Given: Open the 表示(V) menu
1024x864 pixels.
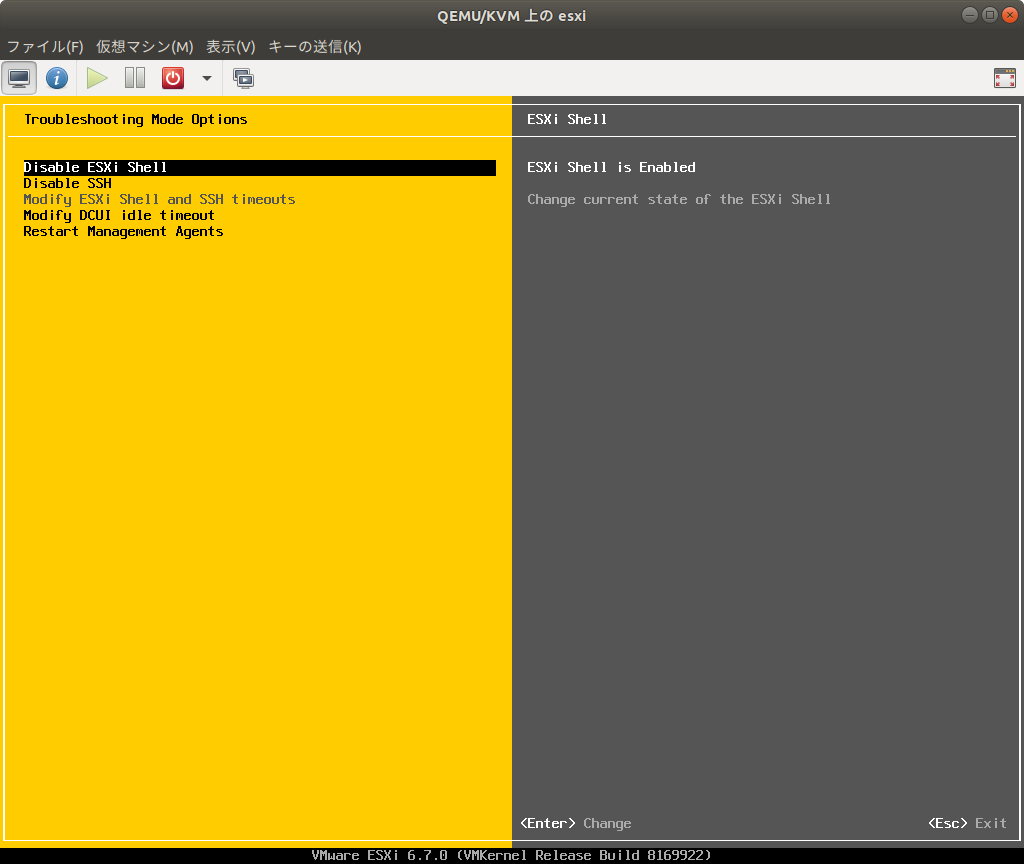Looking at the screenshot, I should point(231,46).
